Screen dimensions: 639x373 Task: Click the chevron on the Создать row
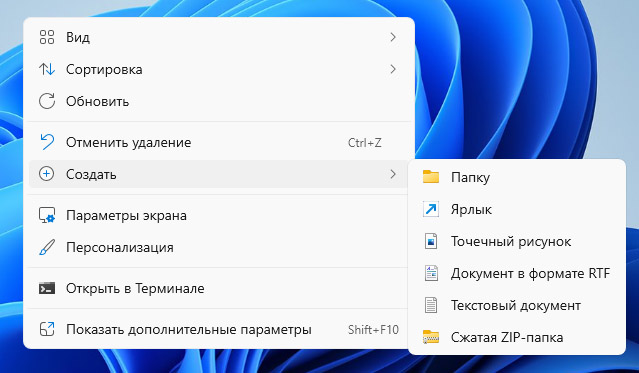(x=393, y=174)
